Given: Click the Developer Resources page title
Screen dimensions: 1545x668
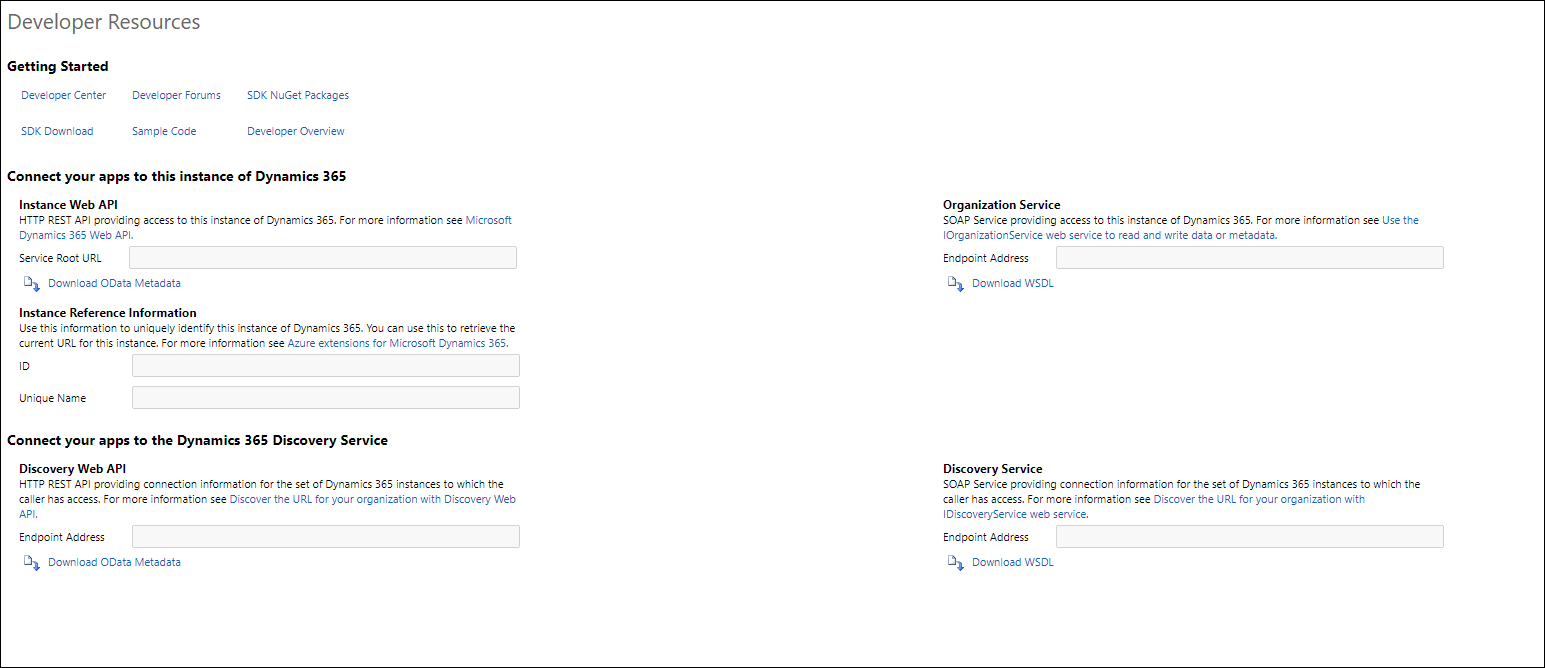Looking at the screenshot, I should pos(104,22).
